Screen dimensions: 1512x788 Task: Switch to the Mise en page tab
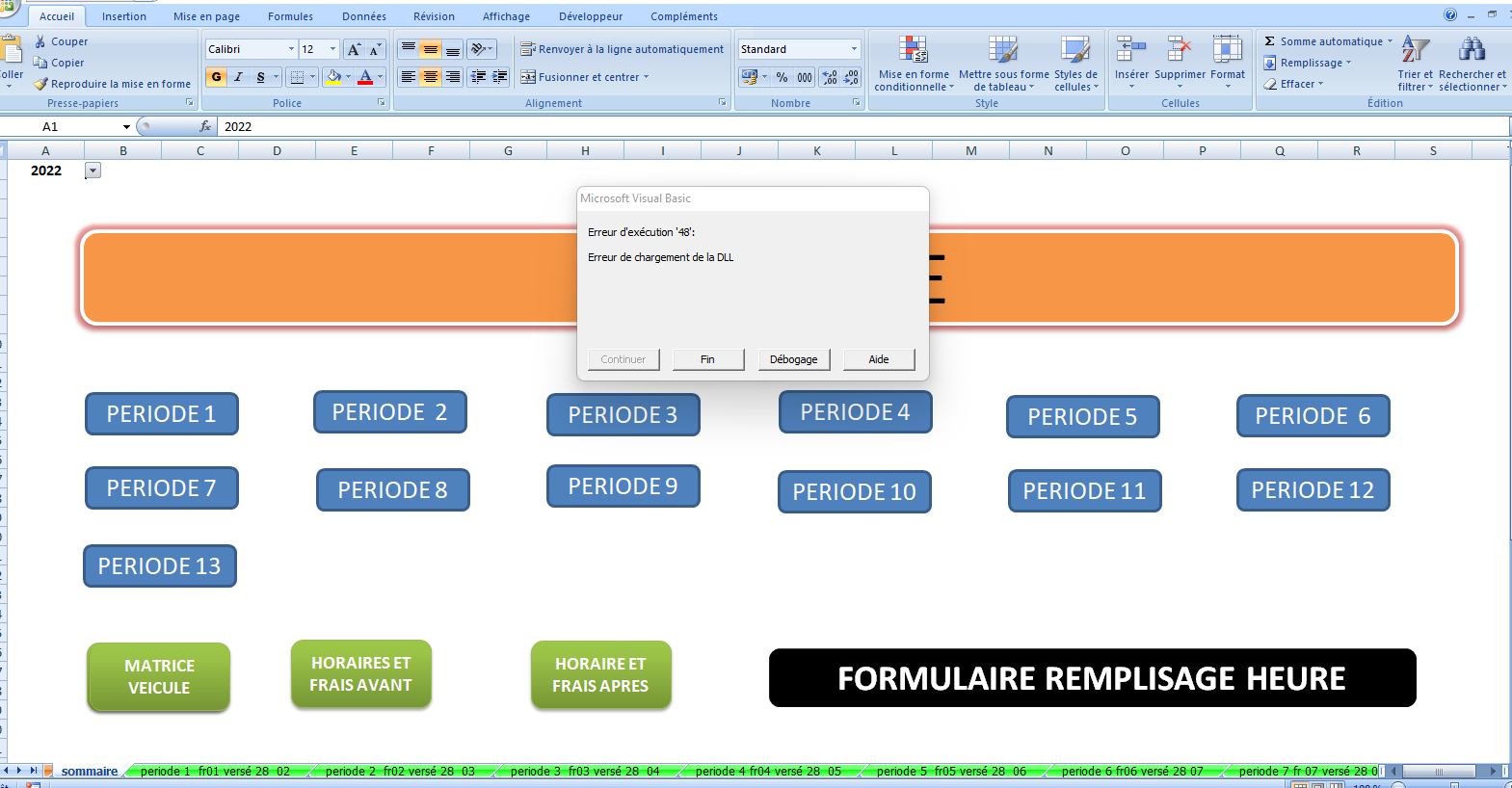pyautogui.click(x=206, y=16)
